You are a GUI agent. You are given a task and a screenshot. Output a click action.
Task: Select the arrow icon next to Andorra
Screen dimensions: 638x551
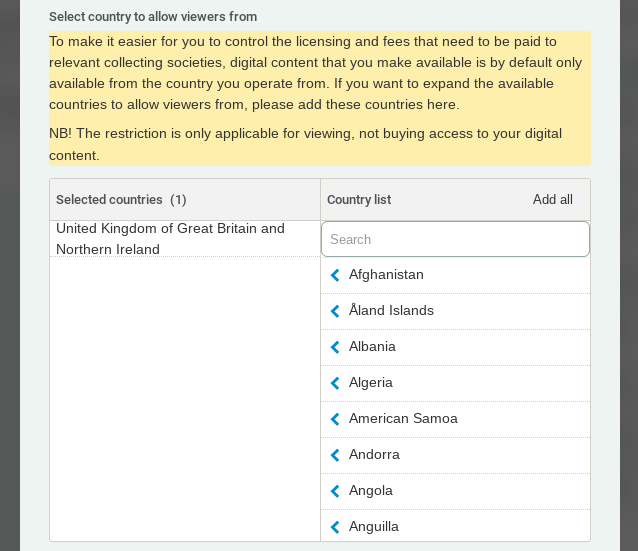click(x=335, y=455)
